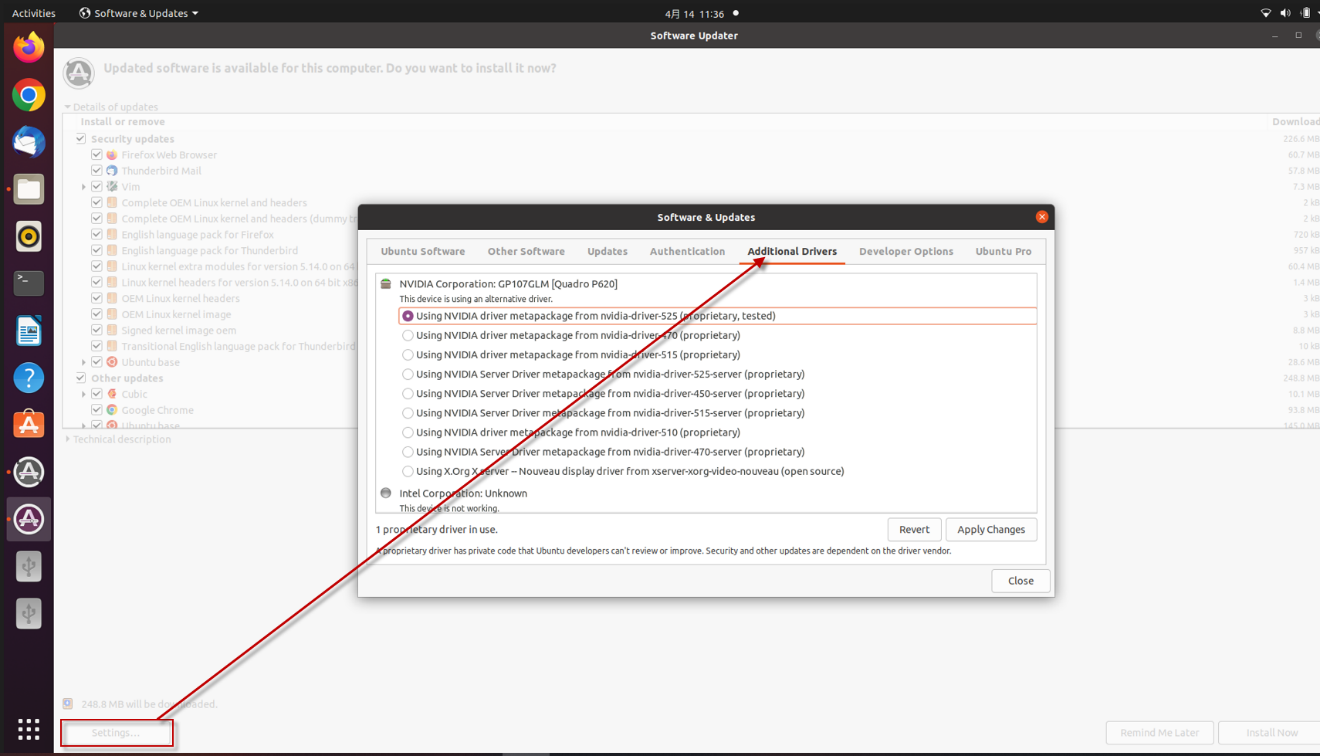
Task: Click Apply Changes button
Action: point(991,530)
